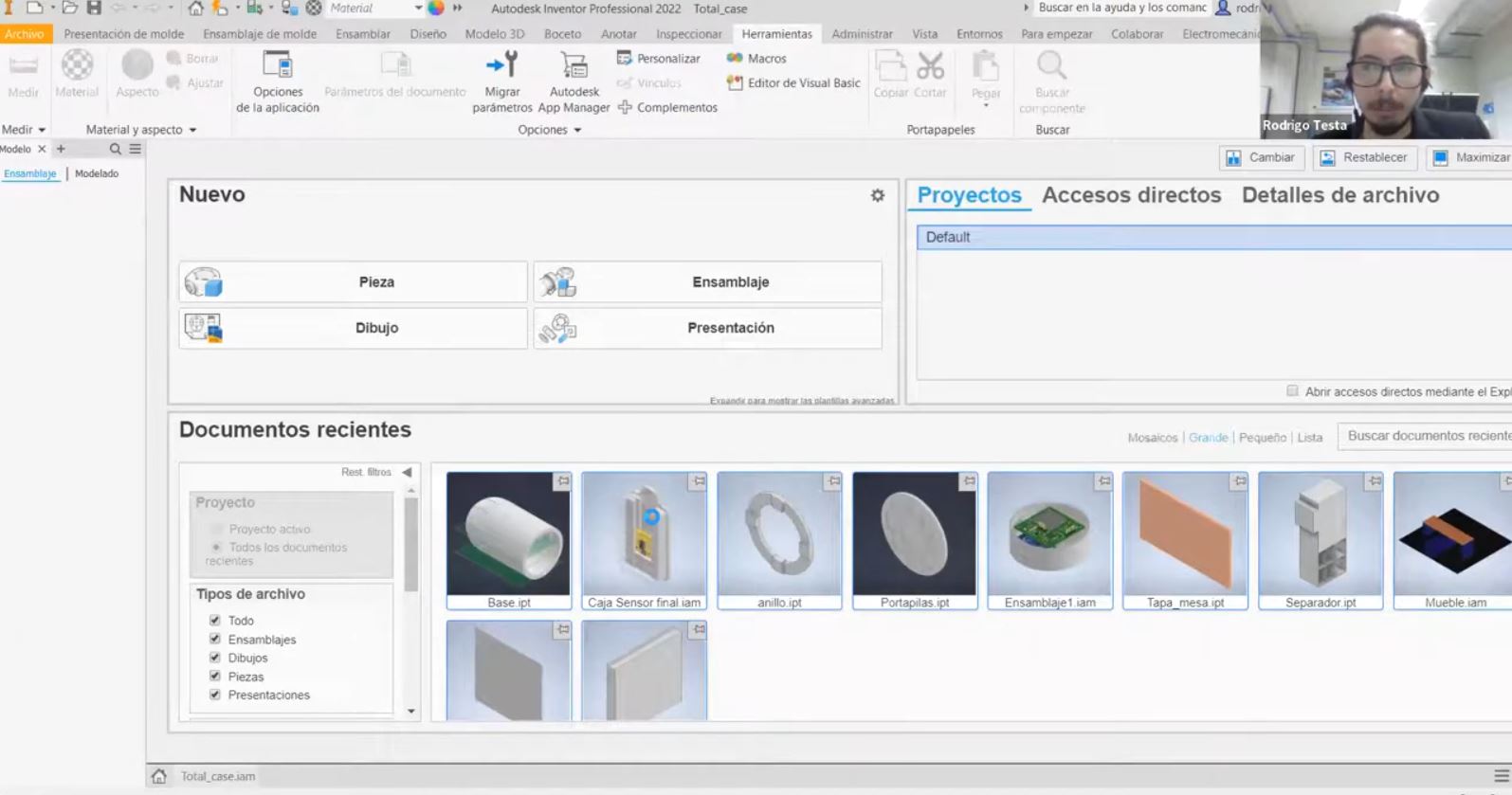Select Proyecto activo radio button
The width and height of the screenshot is (1512, 795).
[x=217, y=529]
